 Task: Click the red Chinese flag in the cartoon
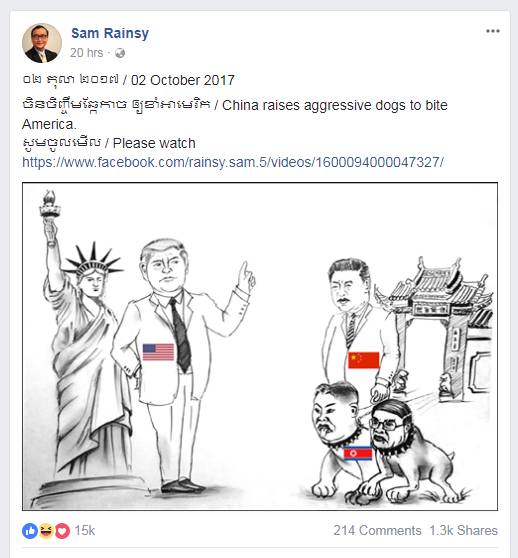click(364, 360)
